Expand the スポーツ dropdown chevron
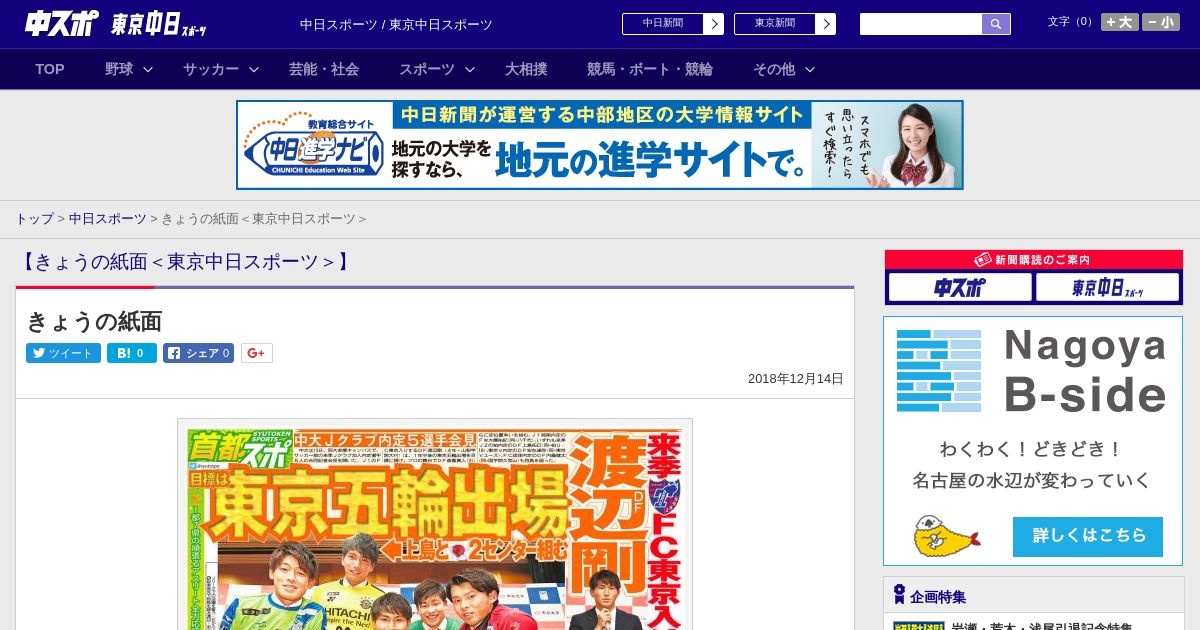Viewport: 1200px width, 630px height. pos(470,69)
